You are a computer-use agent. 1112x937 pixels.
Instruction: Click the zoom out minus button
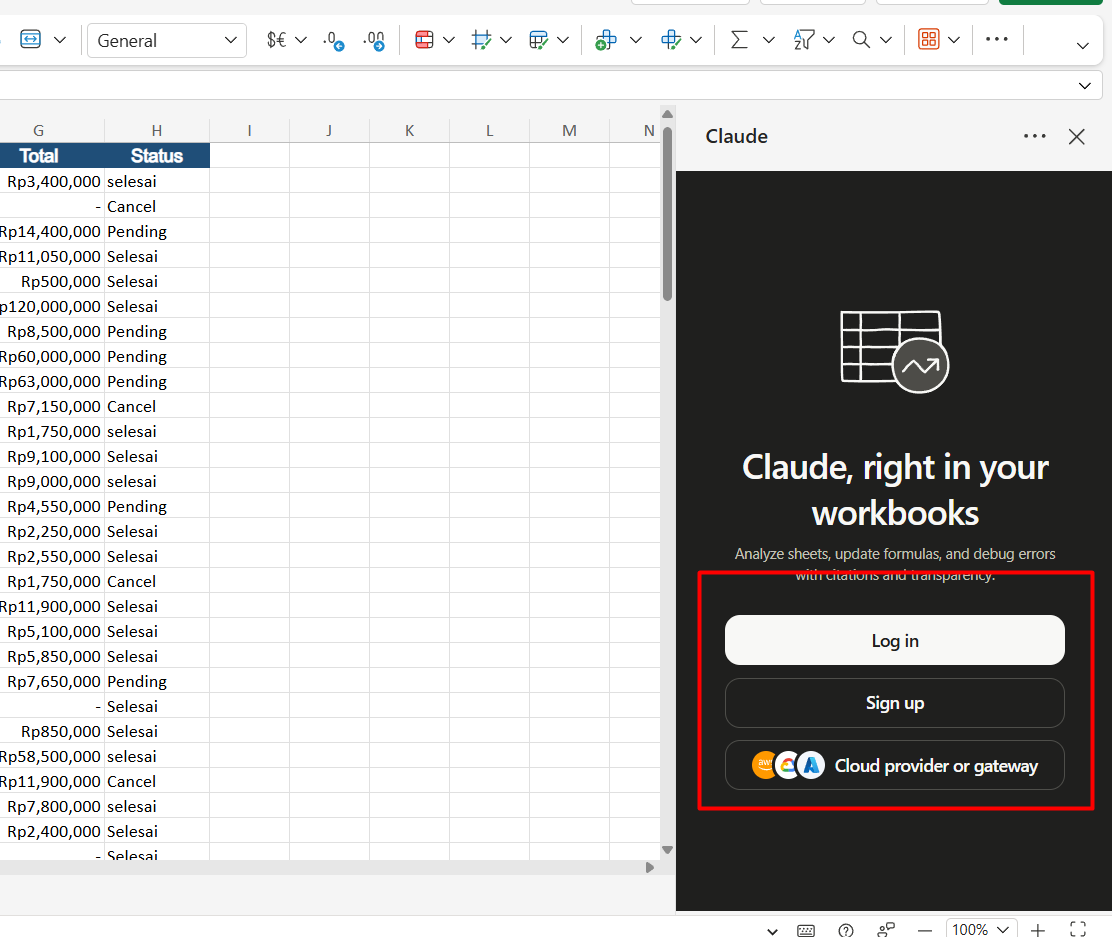pyautogui.click(x=925, y=930)
